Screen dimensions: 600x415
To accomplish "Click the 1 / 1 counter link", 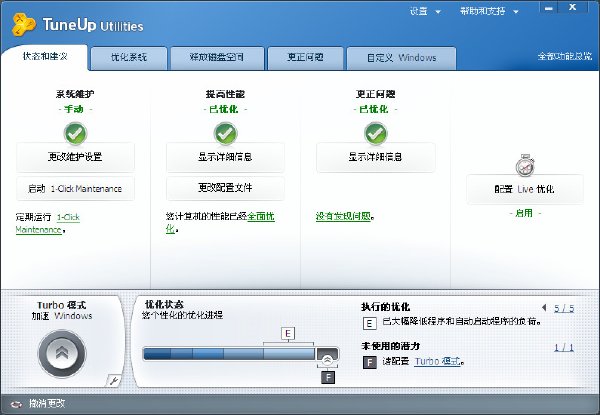I will 564,348.
